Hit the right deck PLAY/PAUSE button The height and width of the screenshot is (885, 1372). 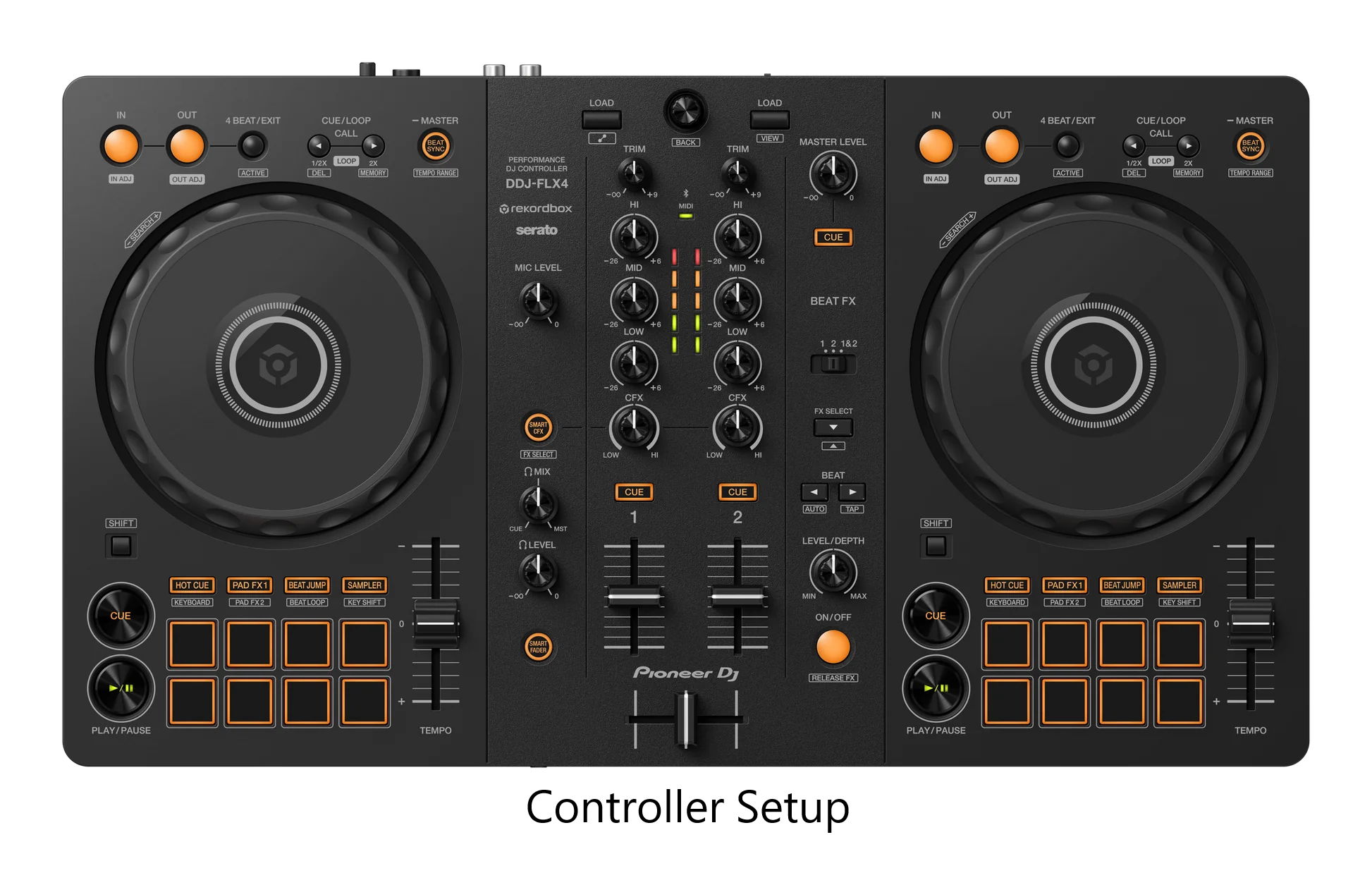point(936,688)
